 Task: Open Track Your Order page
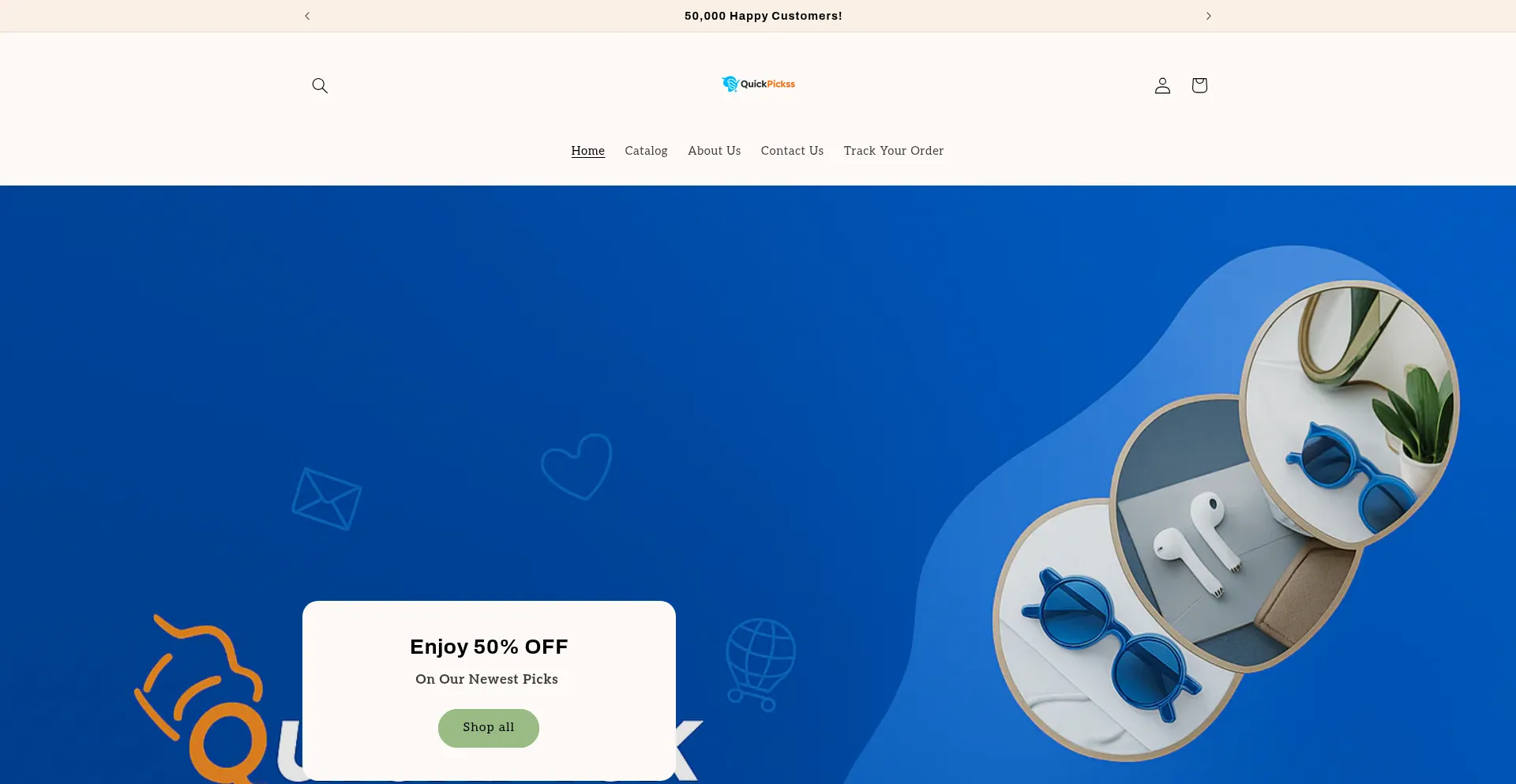(x=894, y=151)
